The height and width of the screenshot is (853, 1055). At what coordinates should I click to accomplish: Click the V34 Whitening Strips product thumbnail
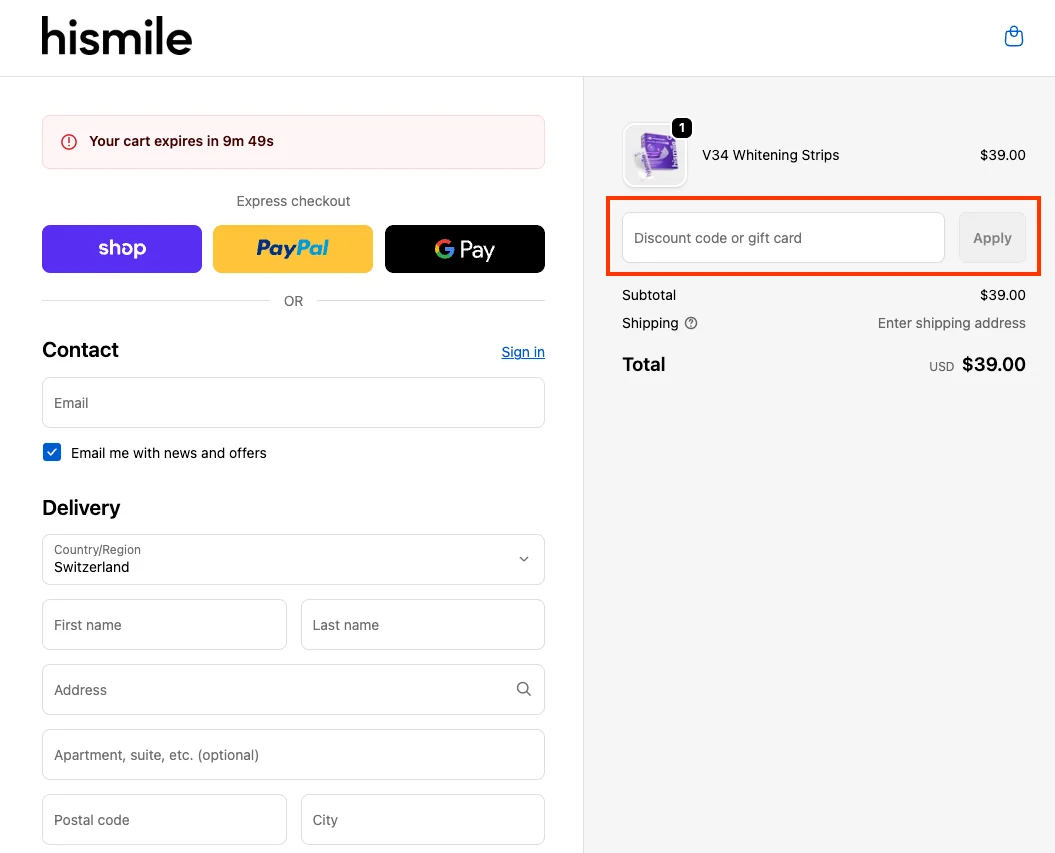654,155
